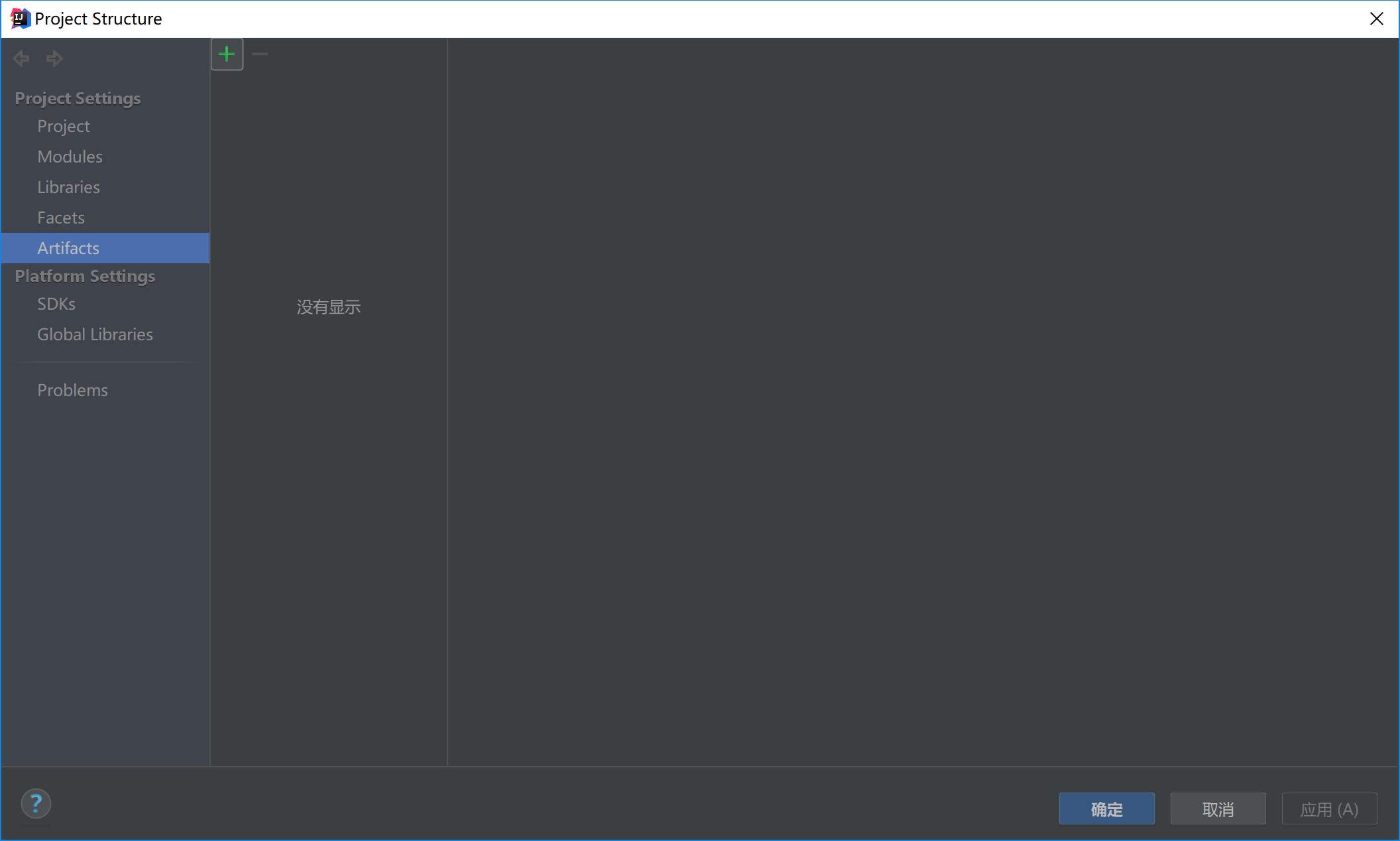Click the forward navigation arrow icon
1400x841 pixels.
tap(55, 58)
